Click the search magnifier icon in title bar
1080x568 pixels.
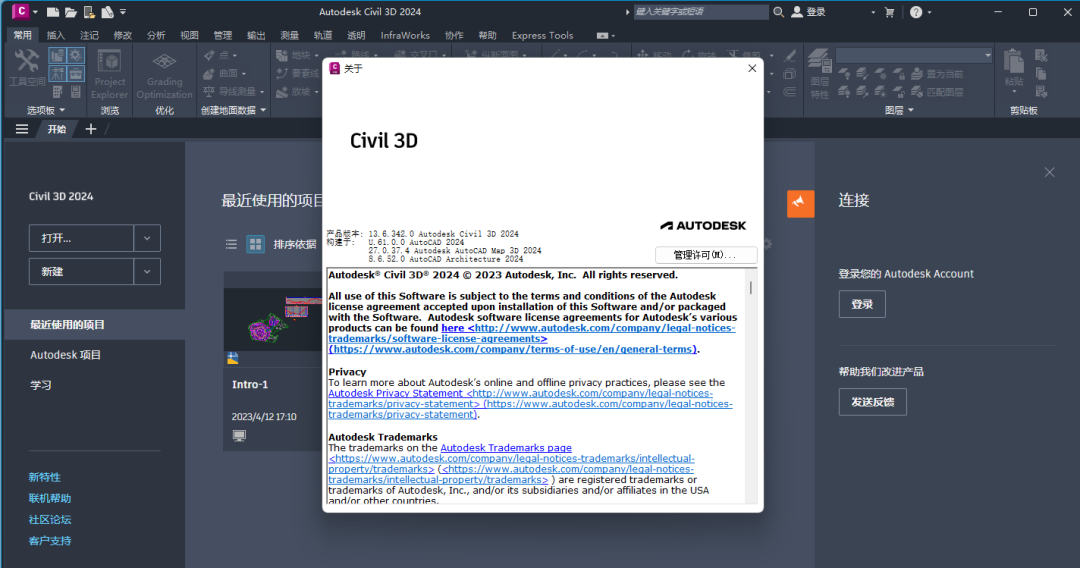pyautogui.click(x=778, y=12)
